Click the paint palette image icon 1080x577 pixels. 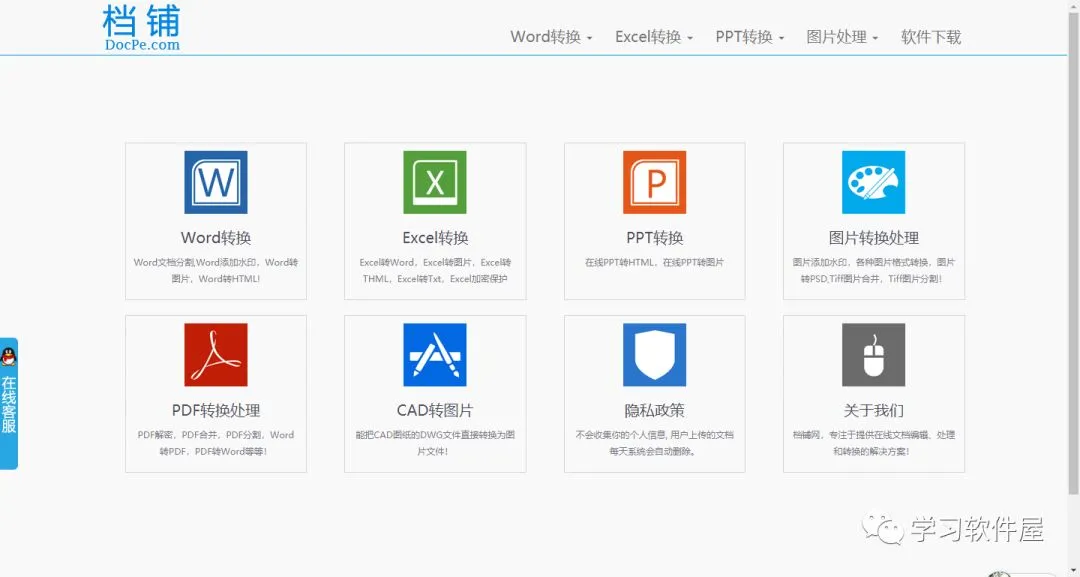point(873,182)
